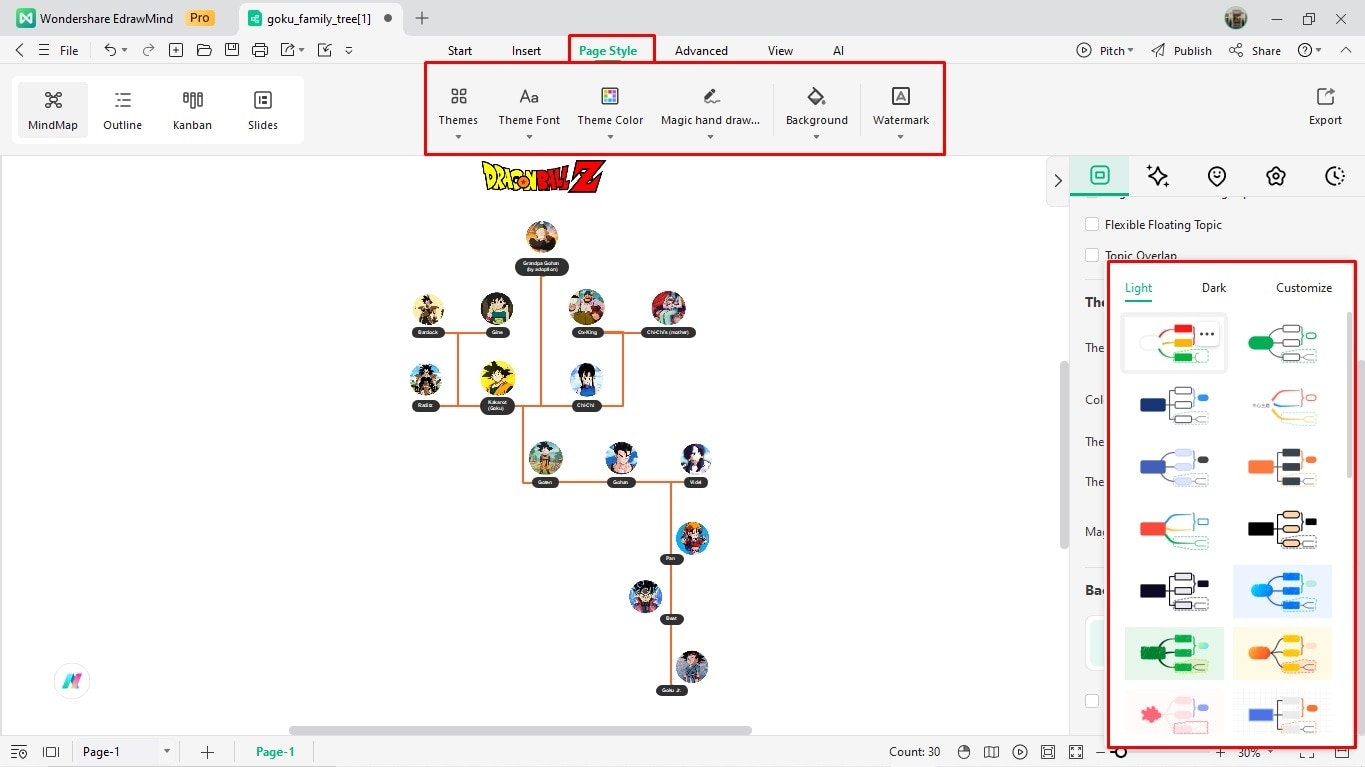Viewport: 1365px width, 767px height.
Task: Click the Undo arrow icon
Action: pyautogui.click(x=110, y=50)
